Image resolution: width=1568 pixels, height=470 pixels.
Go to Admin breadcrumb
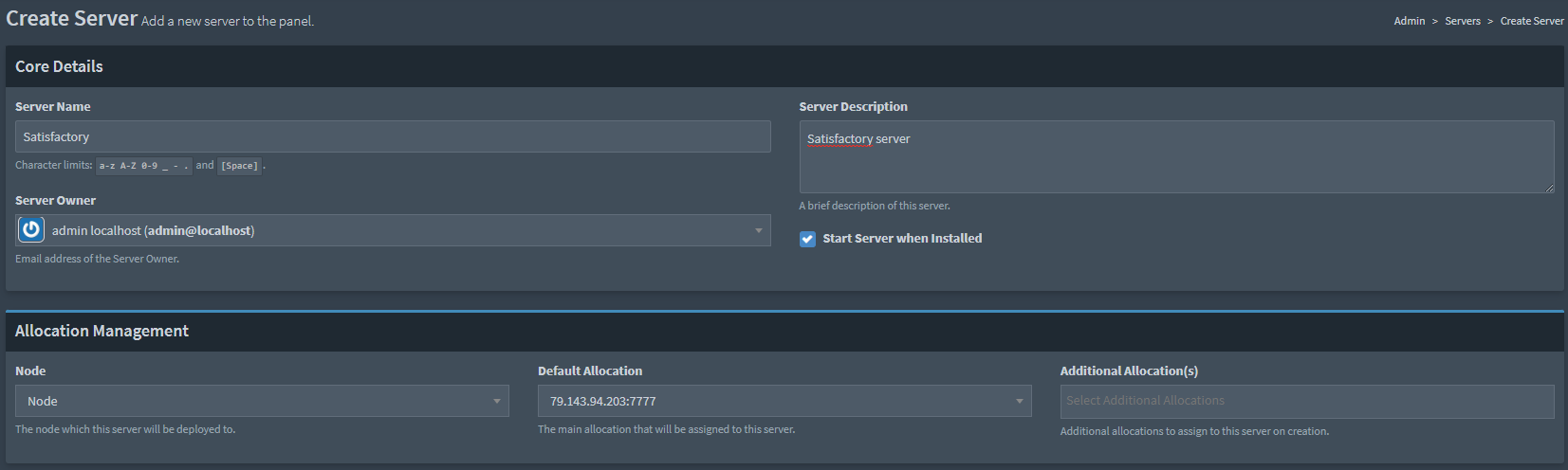coord(1410,21)
